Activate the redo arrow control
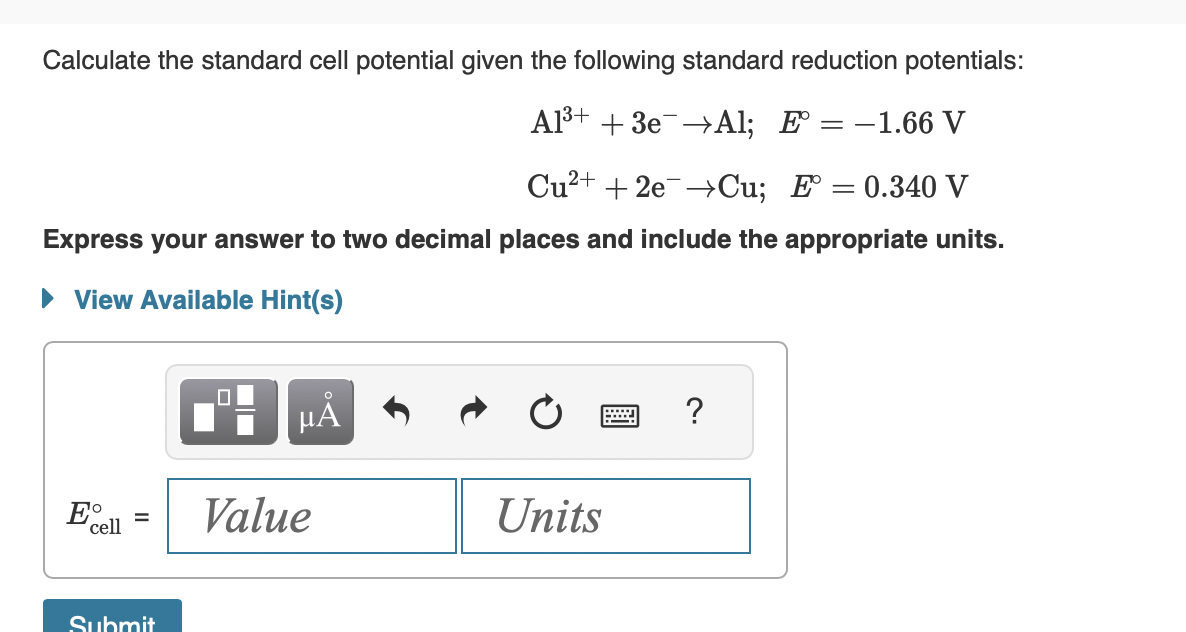This screenshot has width=1186, height=632. 471,411
